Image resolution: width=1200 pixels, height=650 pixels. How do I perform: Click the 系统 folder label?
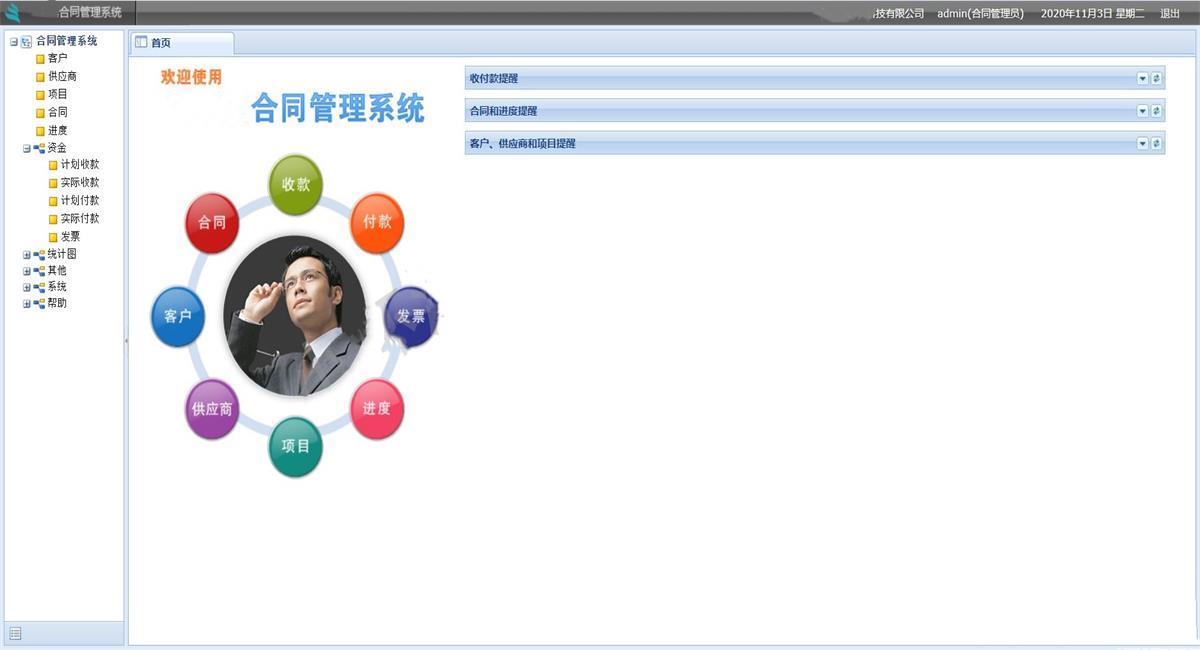coord(57,287)
